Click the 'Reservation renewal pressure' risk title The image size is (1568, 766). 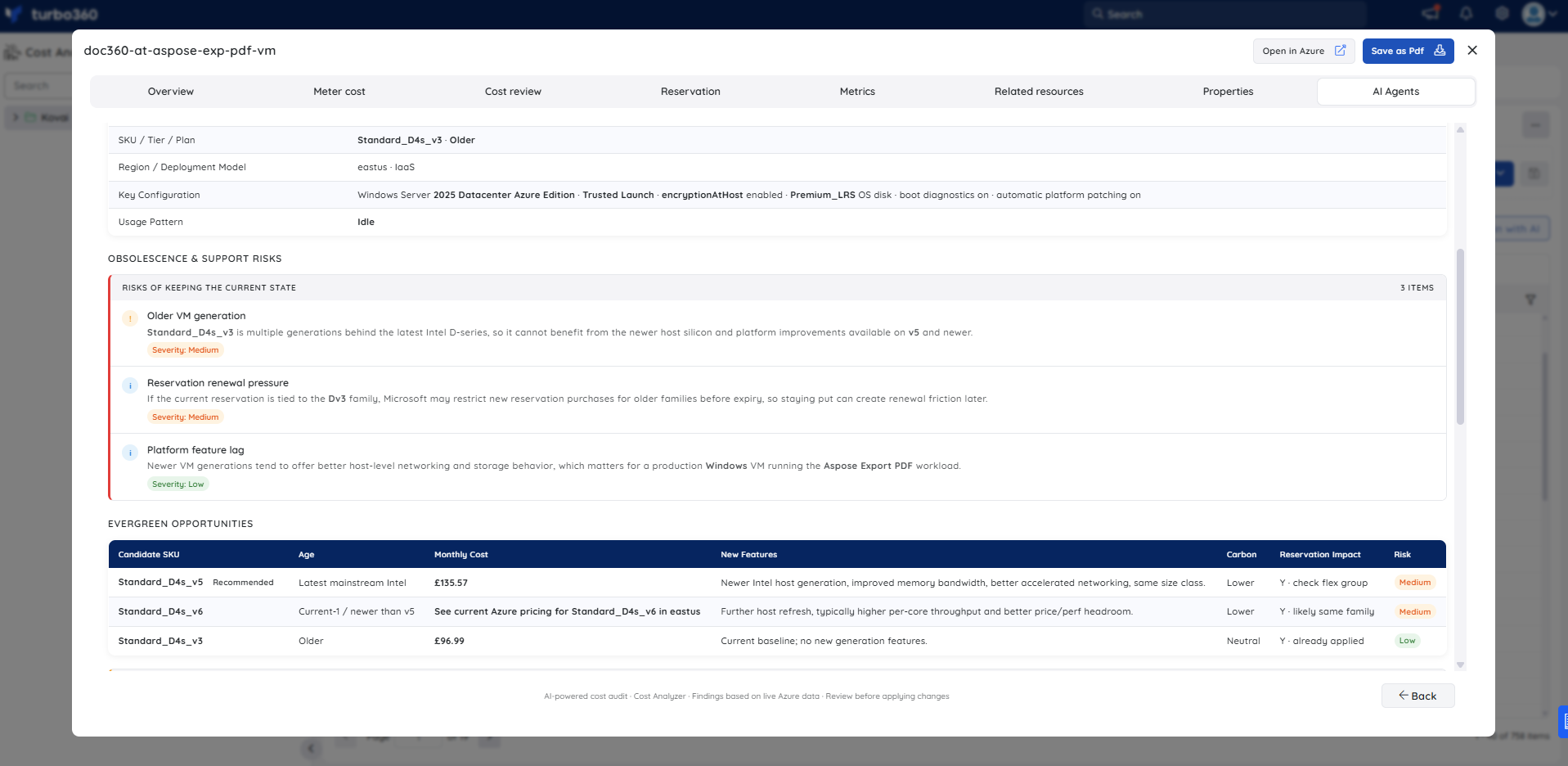[218, 383]
